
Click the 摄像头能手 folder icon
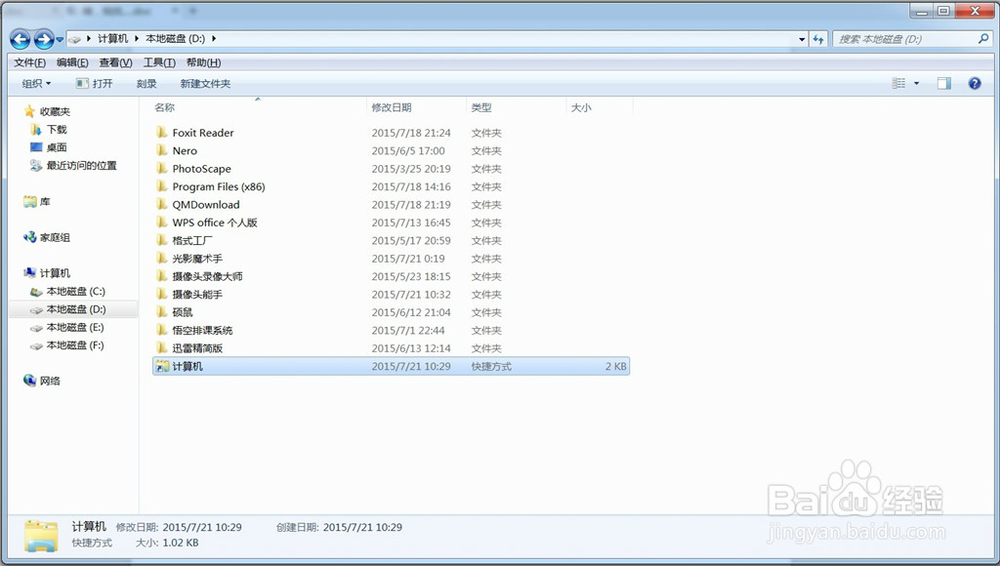click(162, 294)
